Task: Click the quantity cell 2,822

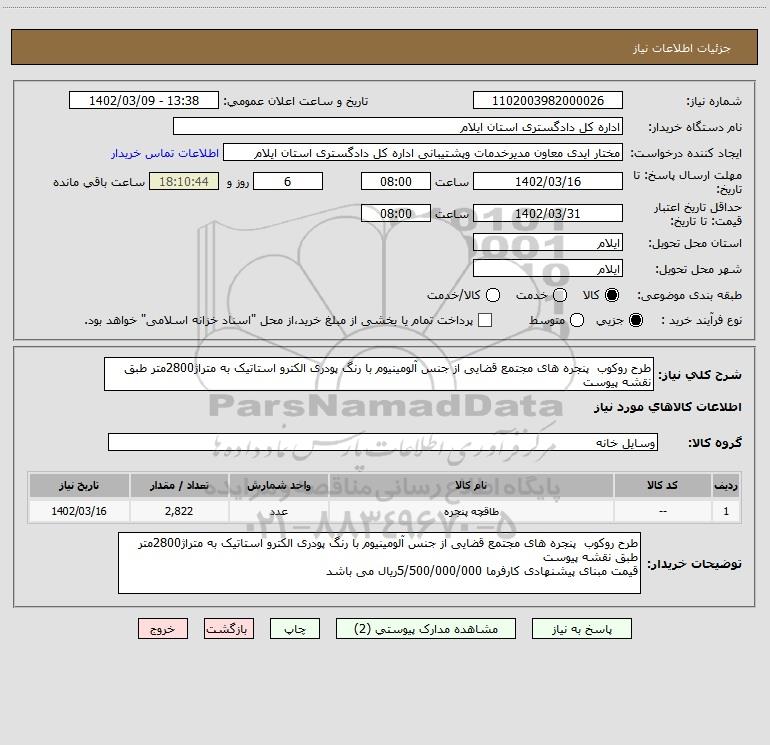Action: coord(179,511)
